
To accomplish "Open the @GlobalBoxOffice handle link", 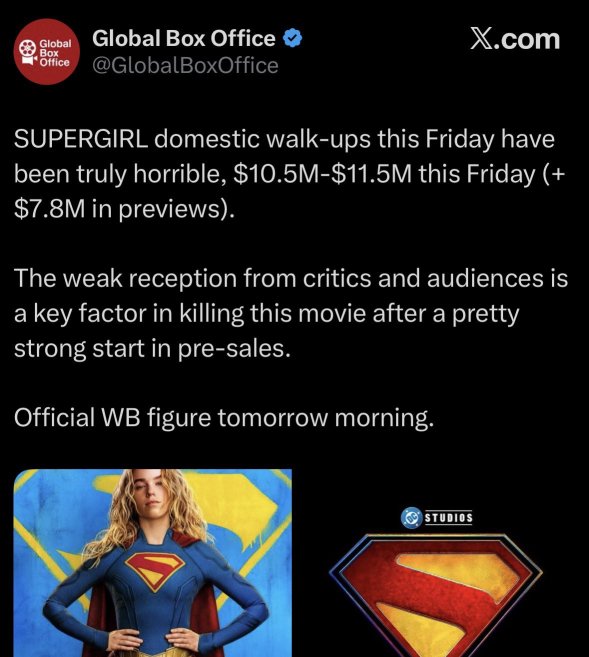I will click(185, 66).
